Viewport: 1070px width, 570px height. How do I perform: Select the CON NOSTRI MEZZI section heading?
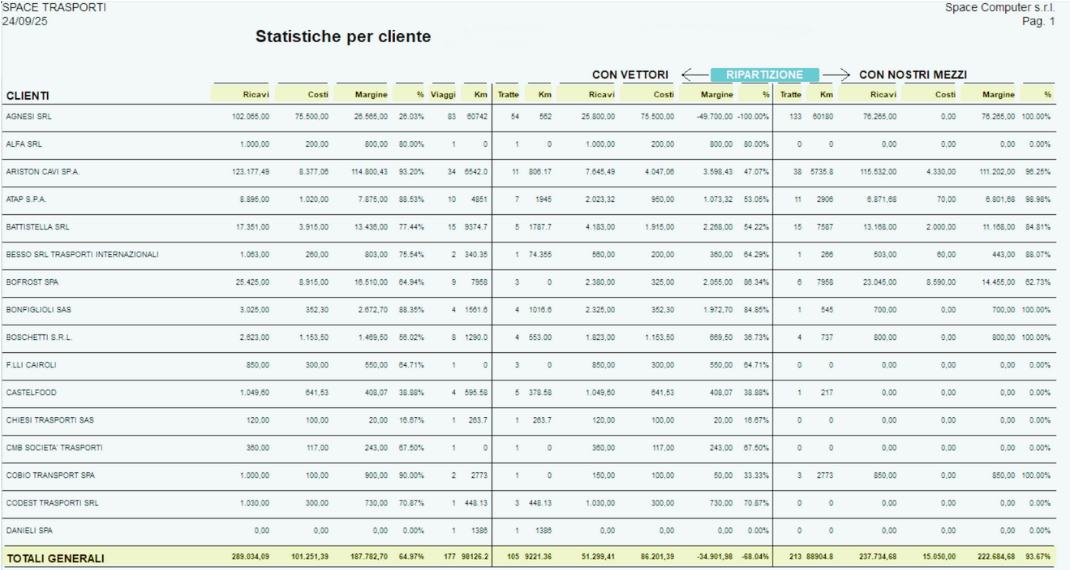[912, 75]
